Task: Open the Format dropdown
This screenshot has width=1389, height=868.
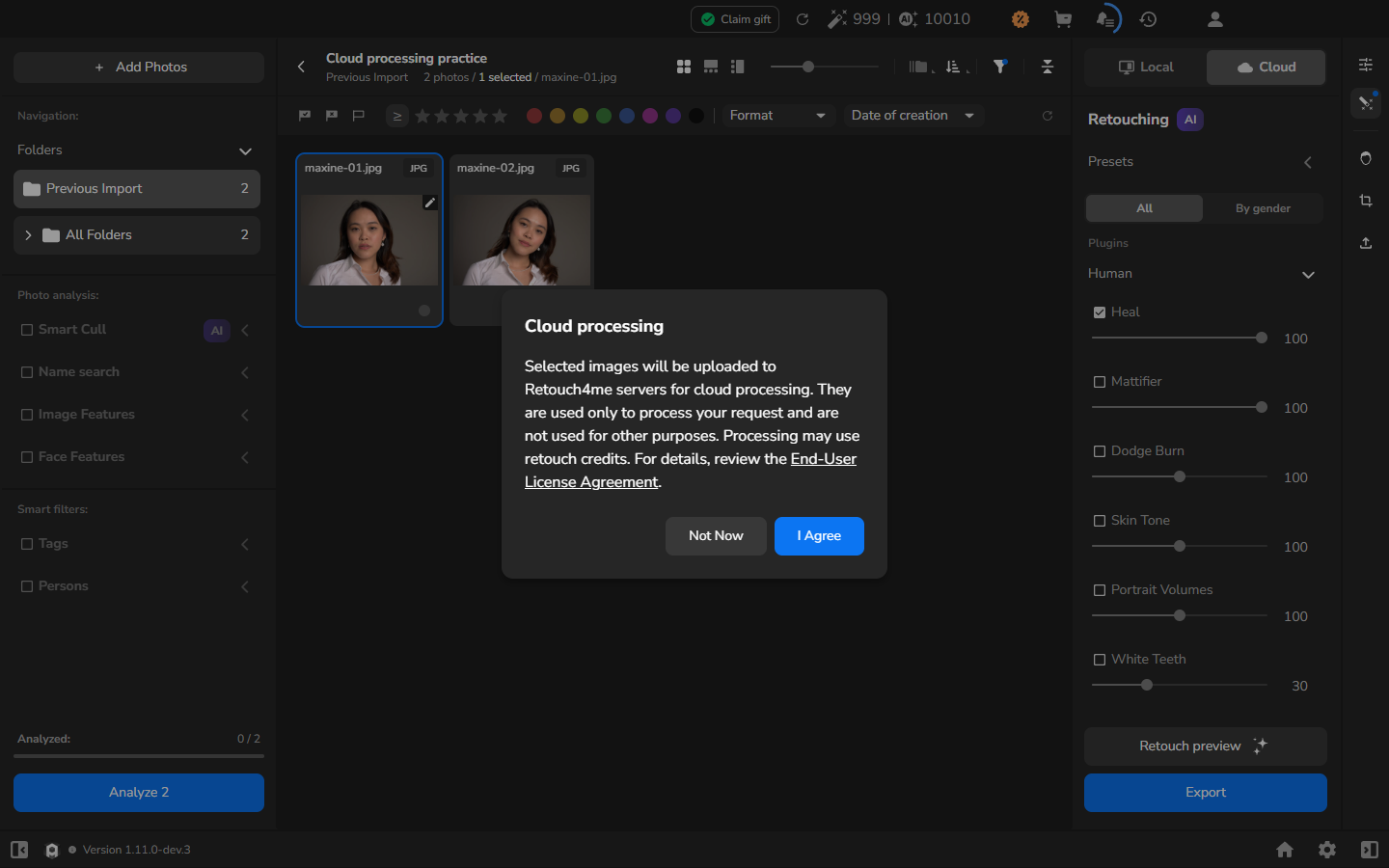Action: [x=777, y=116]
